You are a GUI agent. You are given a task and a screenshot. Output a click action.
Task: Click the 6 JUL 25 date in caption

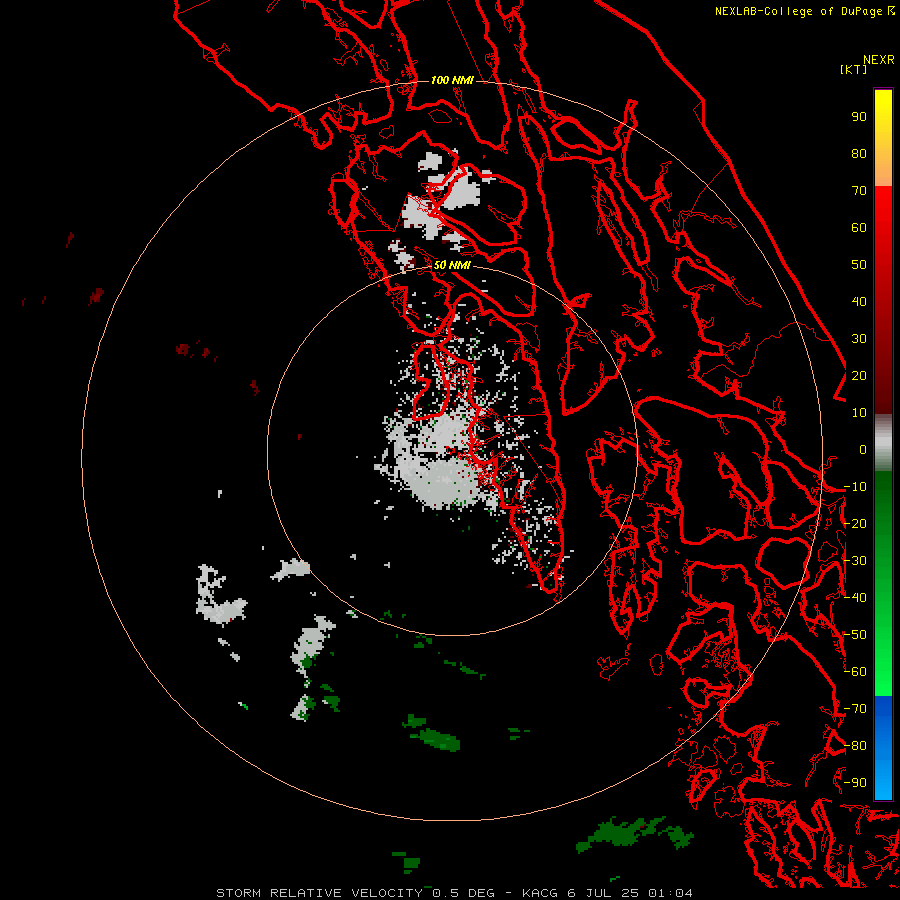(603, 893)
